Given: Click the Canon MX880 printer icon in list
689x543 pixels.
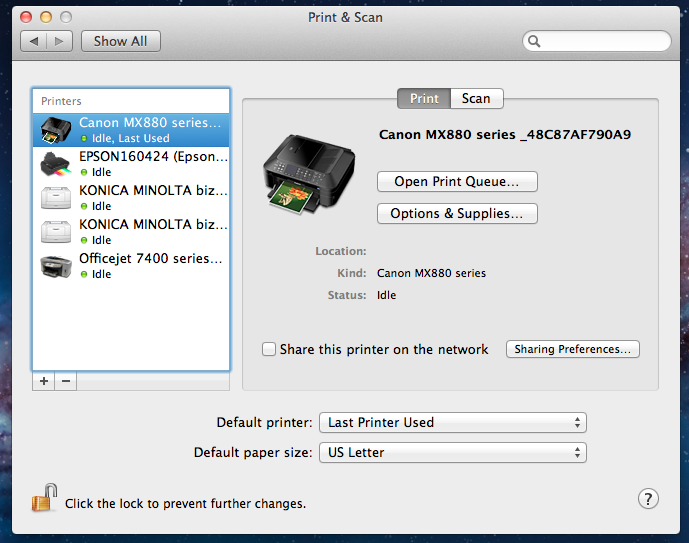Looking at the screenshot, I should (x=56, y=130).
